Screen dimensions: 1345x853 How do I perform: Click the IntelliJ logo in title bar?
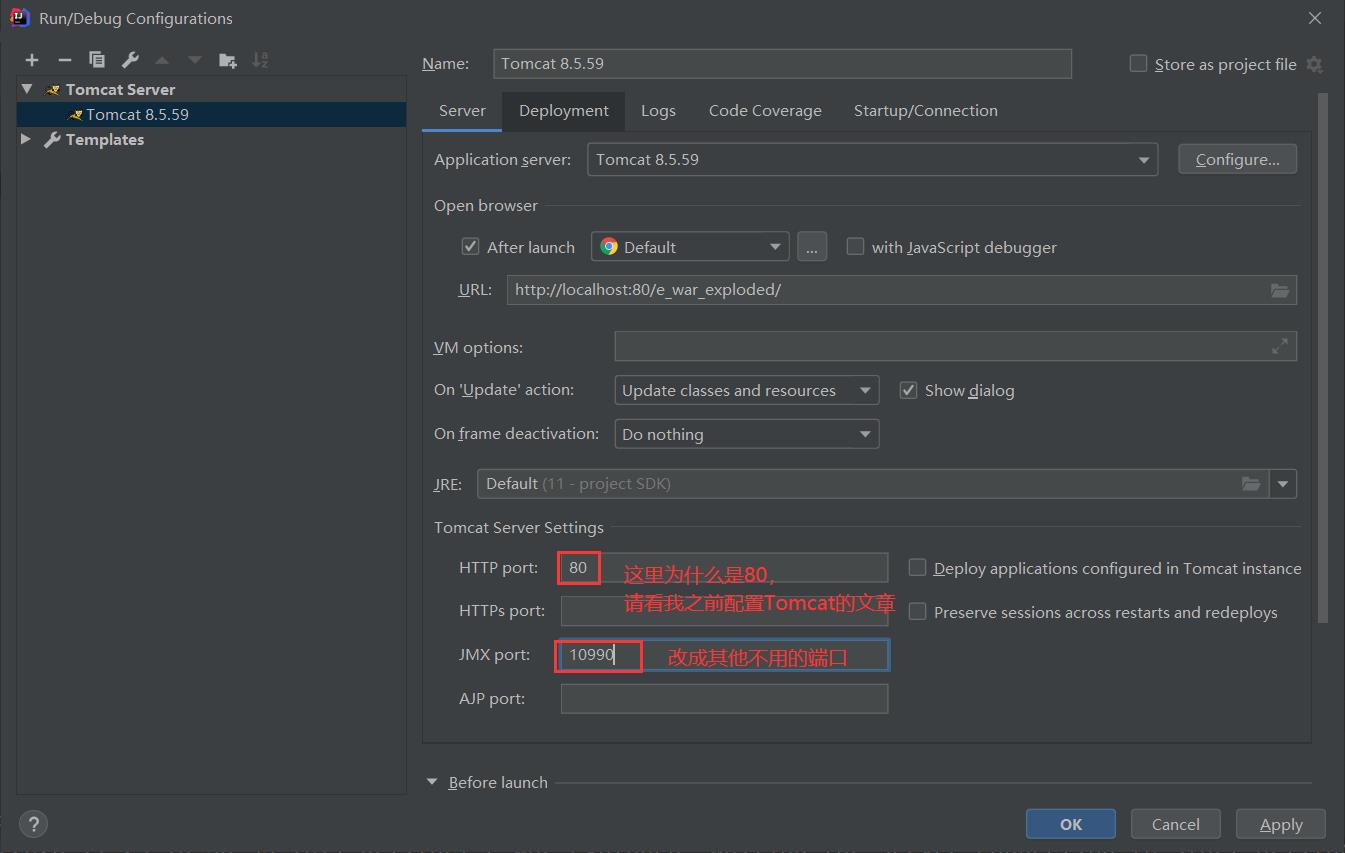pos(19,18)
